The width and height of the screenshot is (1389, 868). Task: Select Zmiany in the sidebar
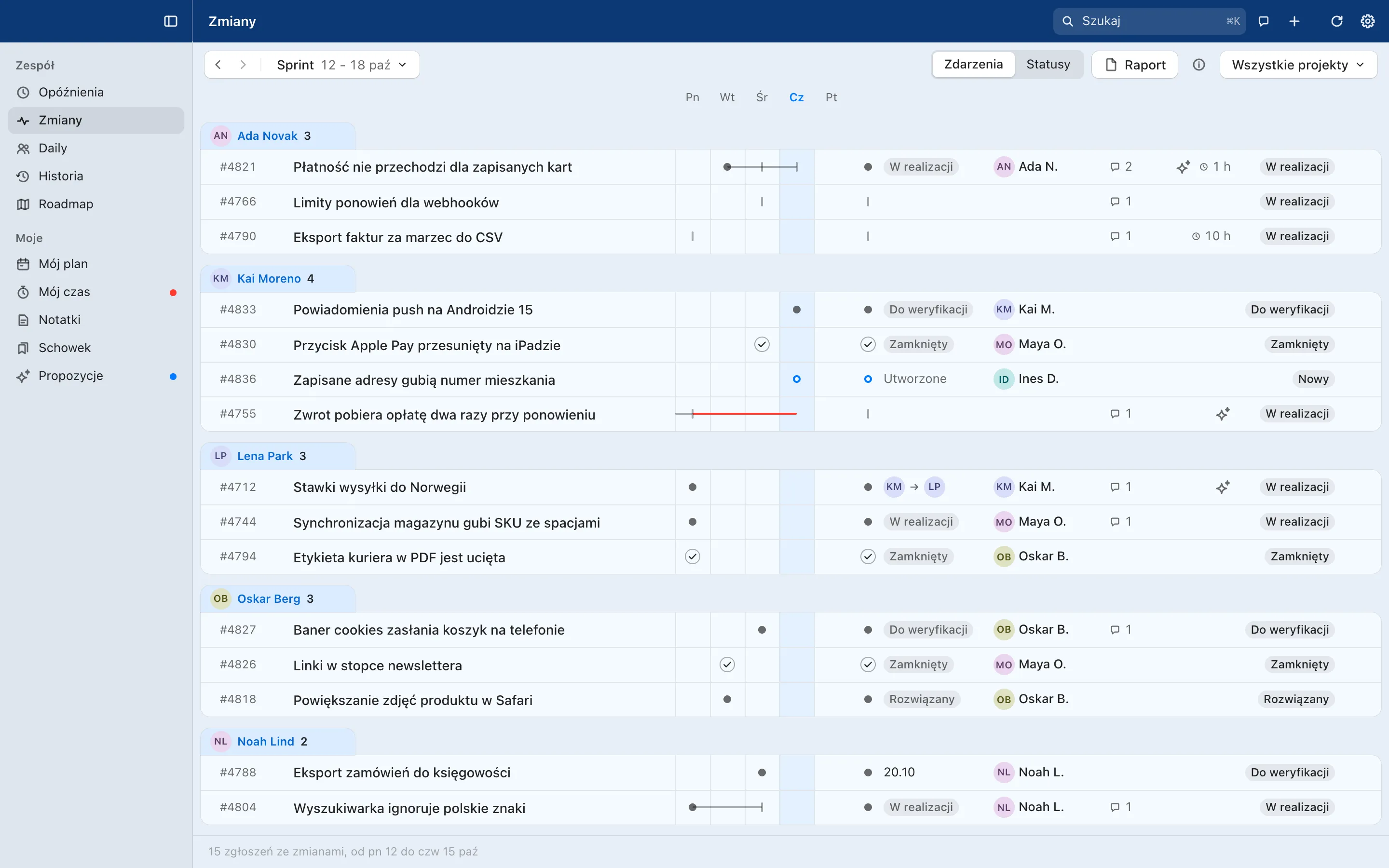(x=96, y=121)
